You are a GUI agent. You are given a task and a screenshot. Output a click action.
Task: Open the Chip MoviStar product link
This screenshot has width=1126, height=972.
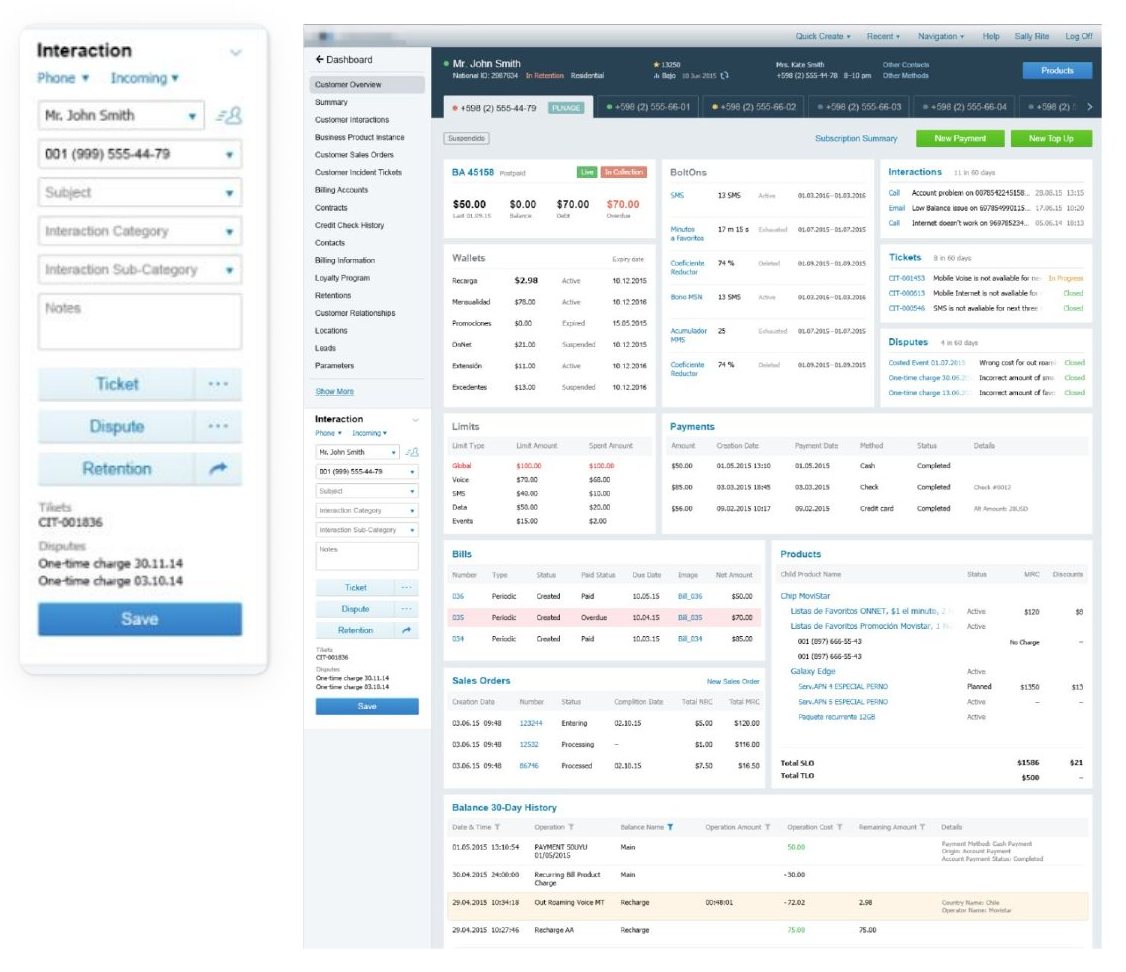coord(805,597)
